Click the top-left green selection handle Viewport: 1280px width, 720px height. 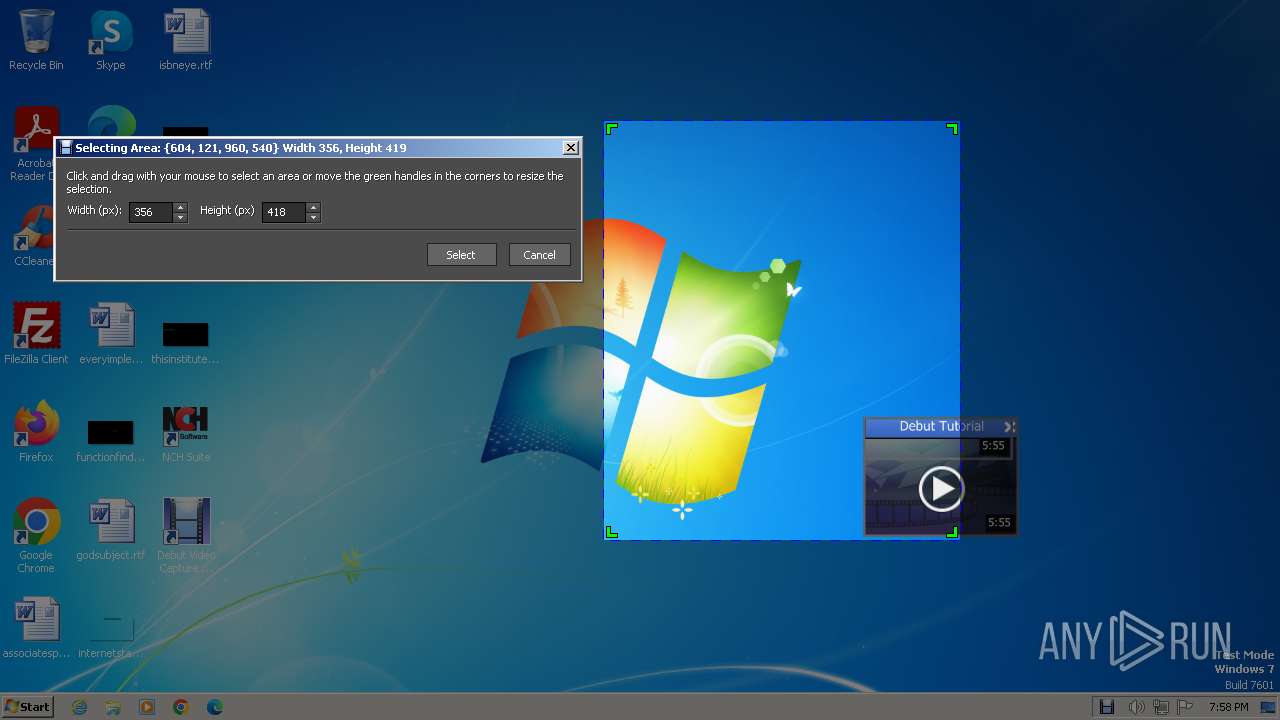(612, 128)
